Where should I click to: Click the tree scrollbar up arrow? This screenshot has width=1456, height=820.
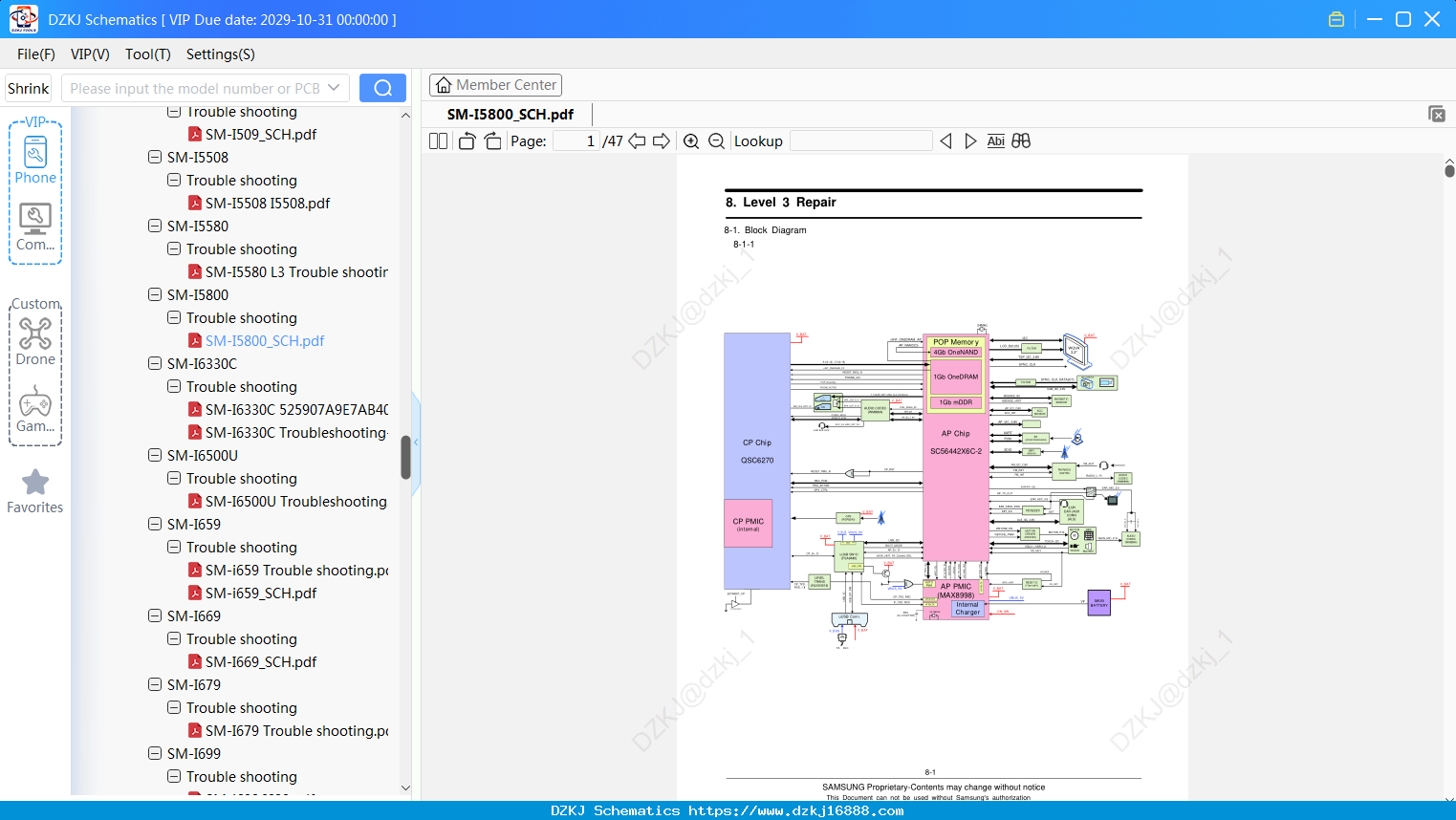[405, 115]
